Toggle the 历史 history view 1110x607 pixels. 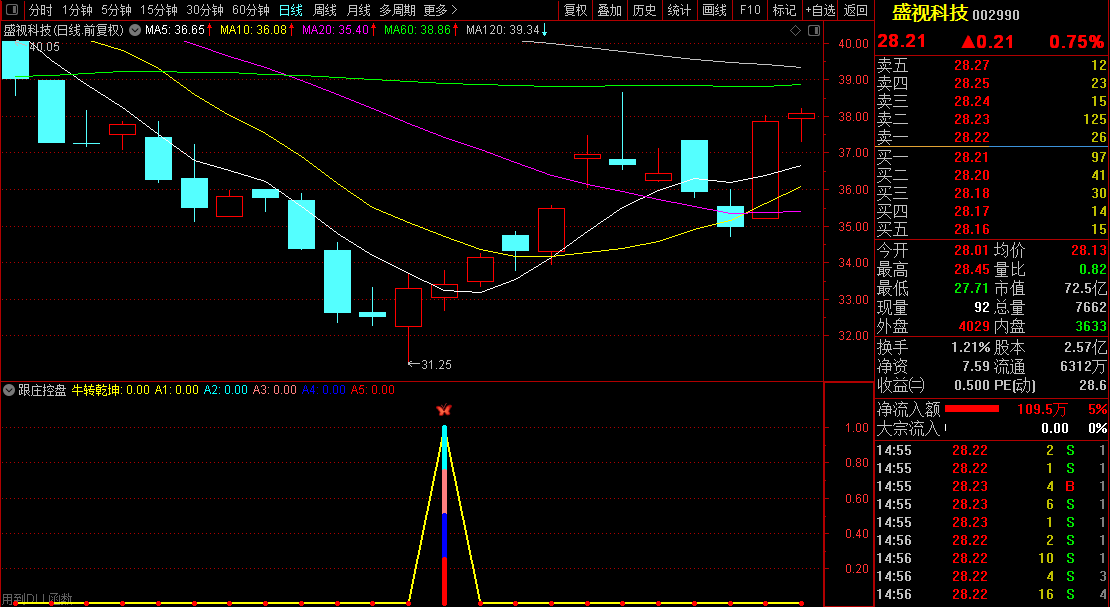(x=645, y=10)
